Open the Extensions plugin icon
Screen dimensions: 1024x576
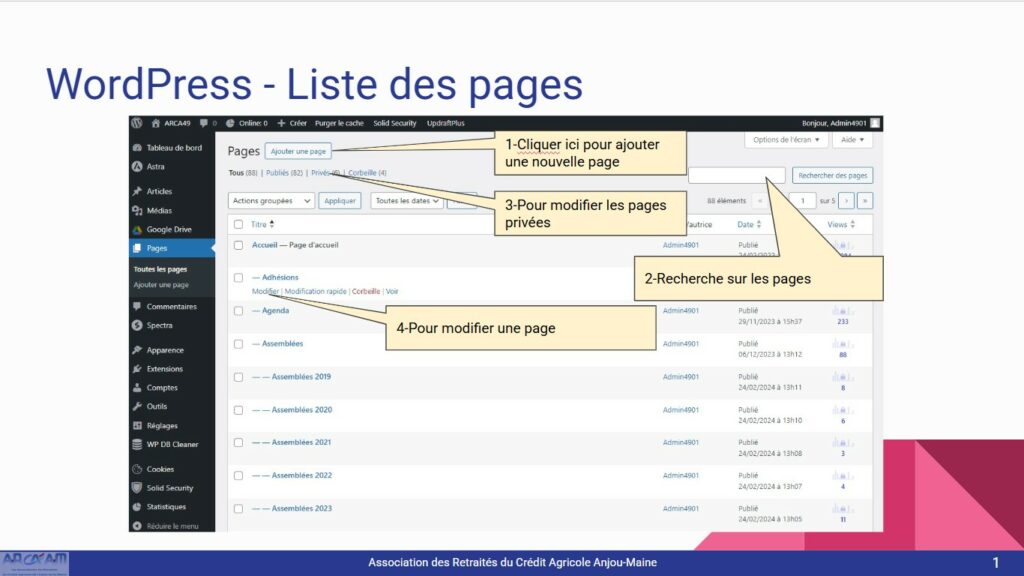click(137, 368)
